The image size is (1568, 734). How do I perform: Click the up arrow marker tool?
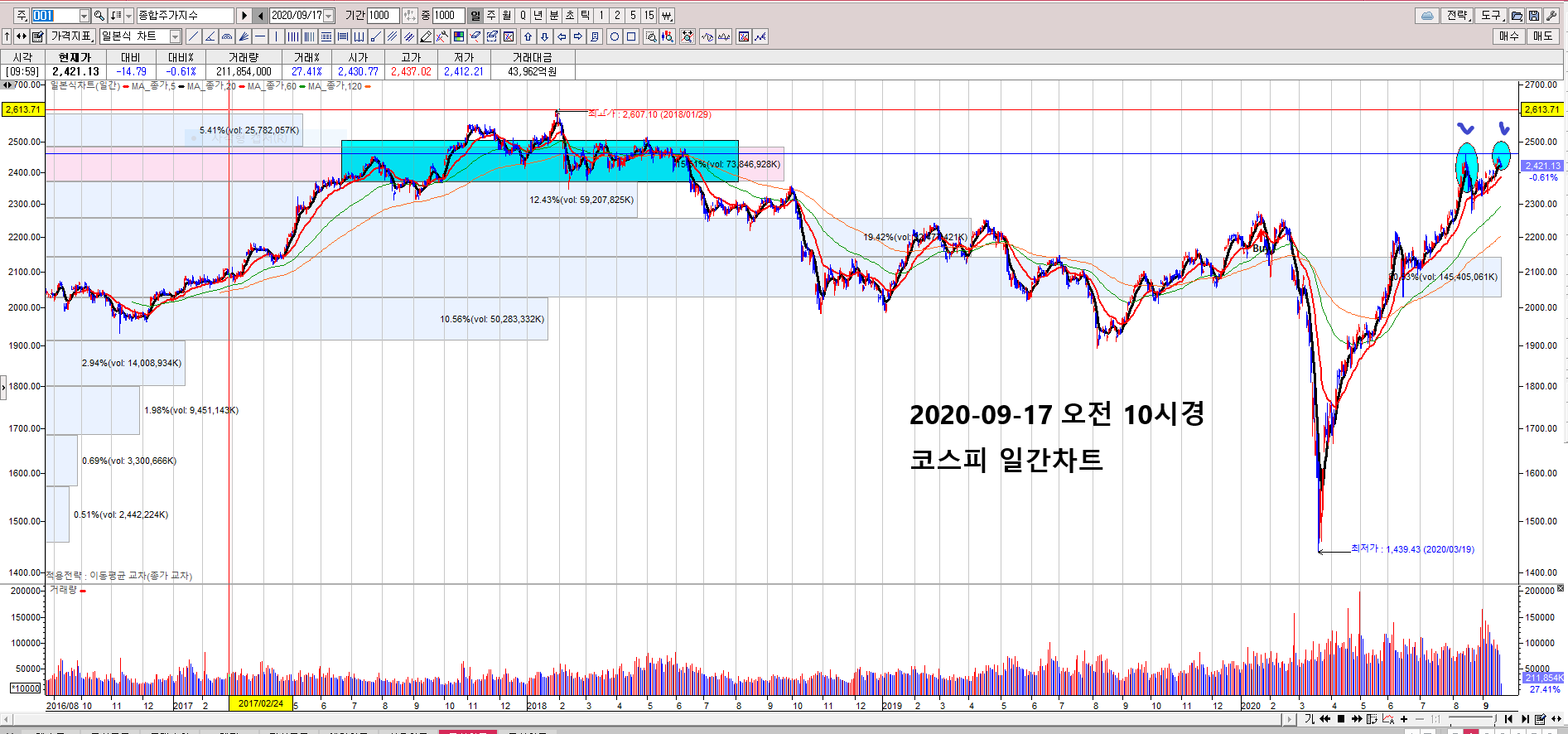click(528, 36)
